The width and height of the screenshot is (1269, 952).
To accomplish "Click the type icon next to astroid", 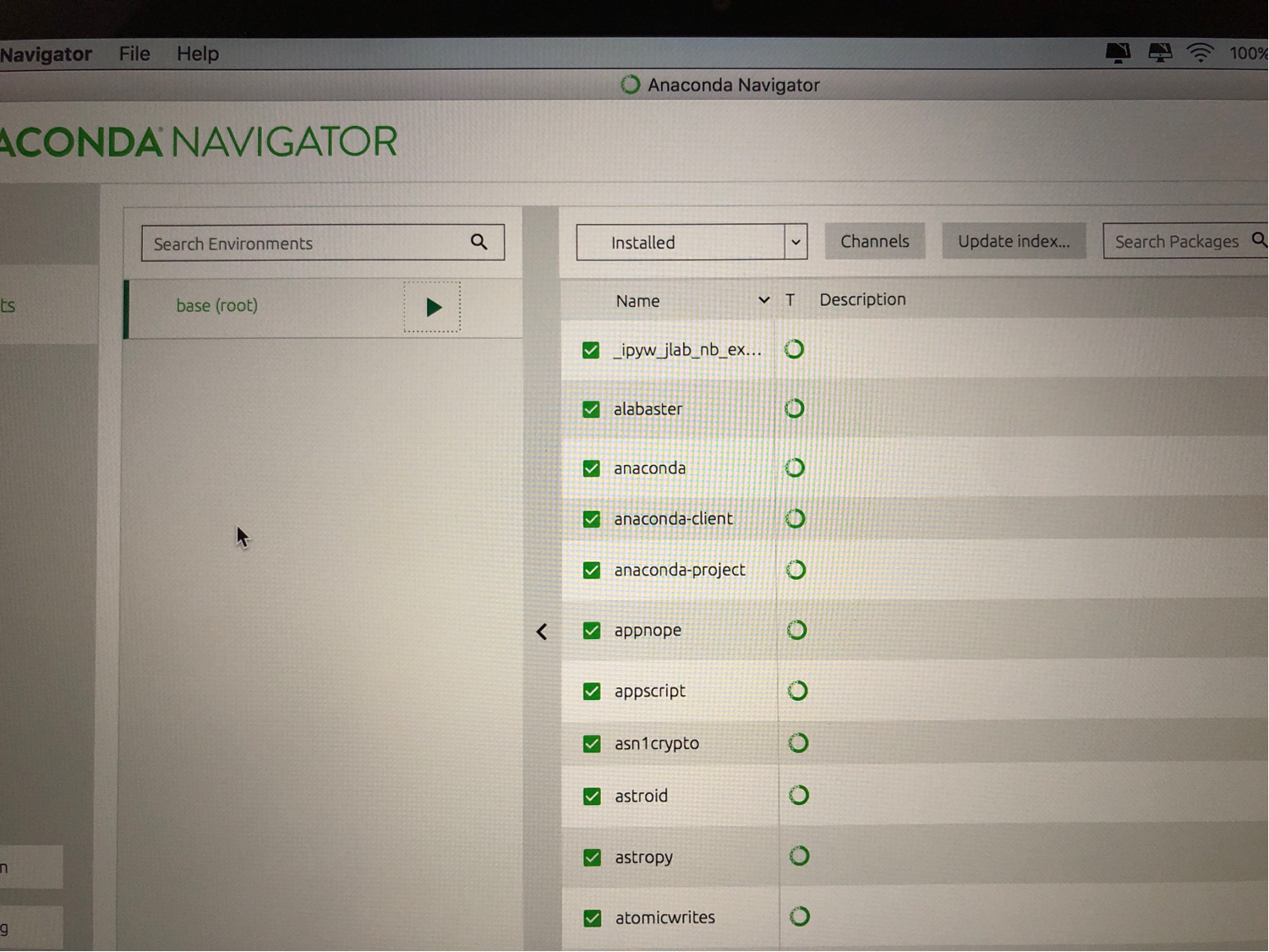I will [x=799, y=796].
